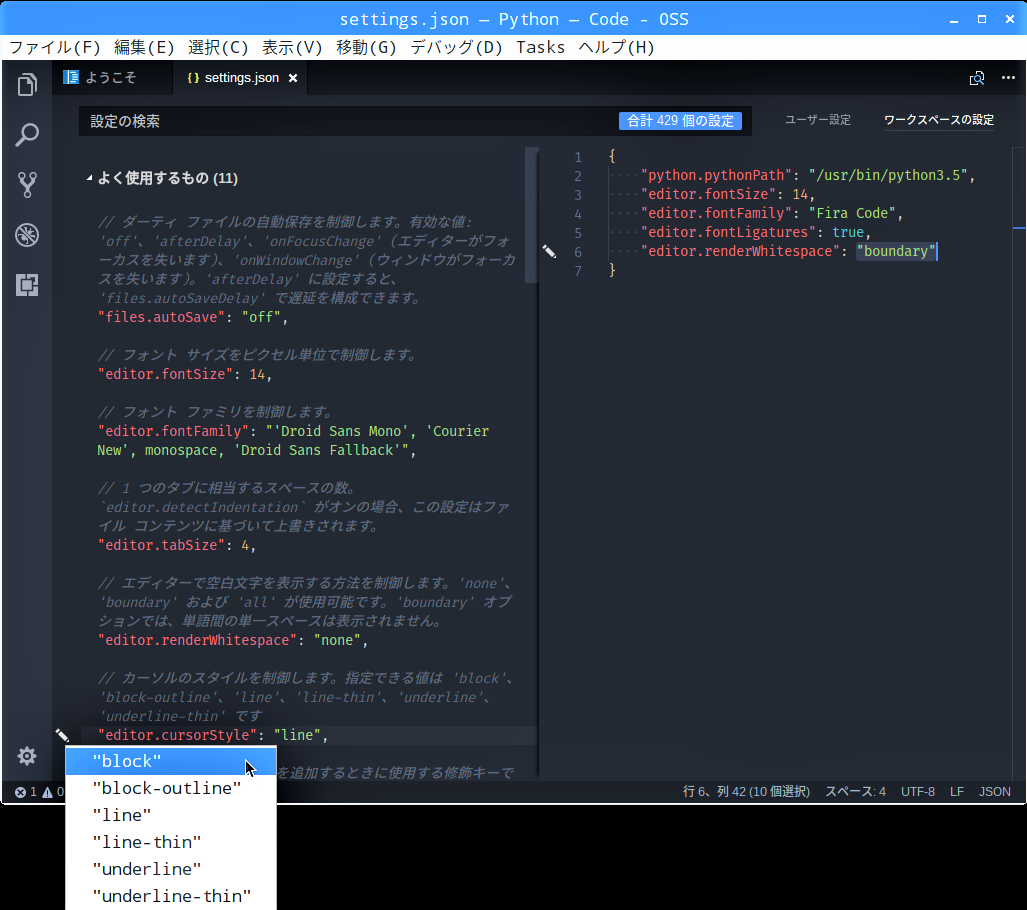The height and width of the screenshot is (910, 1027).
Task: Open the Source Control branch icon
Action: 27,185
